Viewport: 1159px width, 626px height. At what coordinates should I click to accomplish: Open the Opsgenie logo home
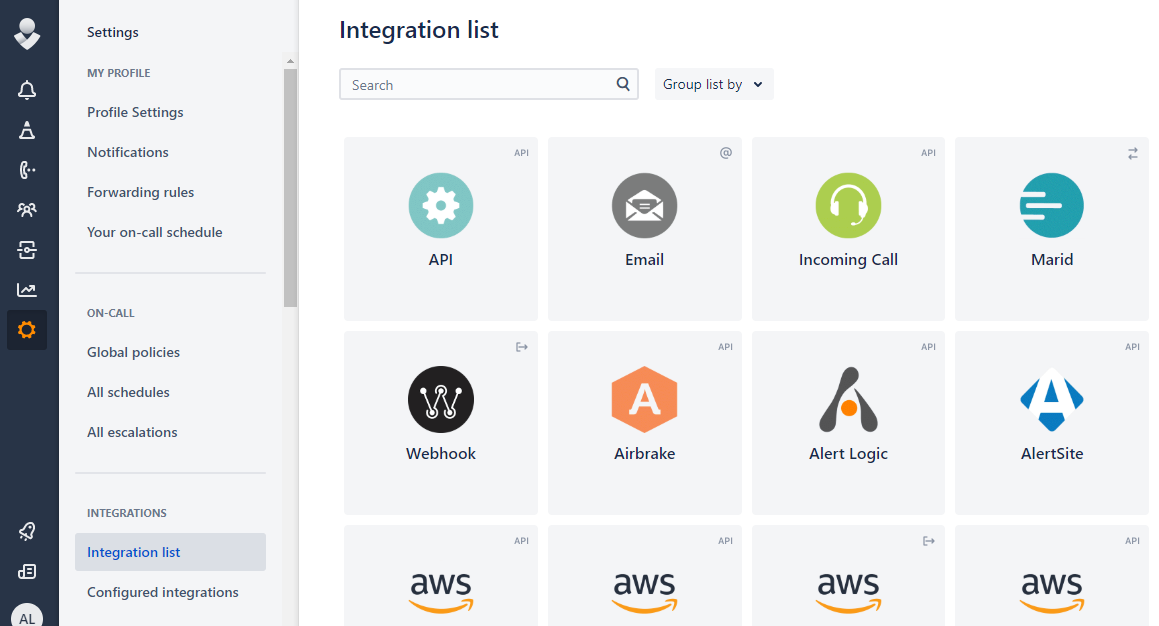pos(27,34)
